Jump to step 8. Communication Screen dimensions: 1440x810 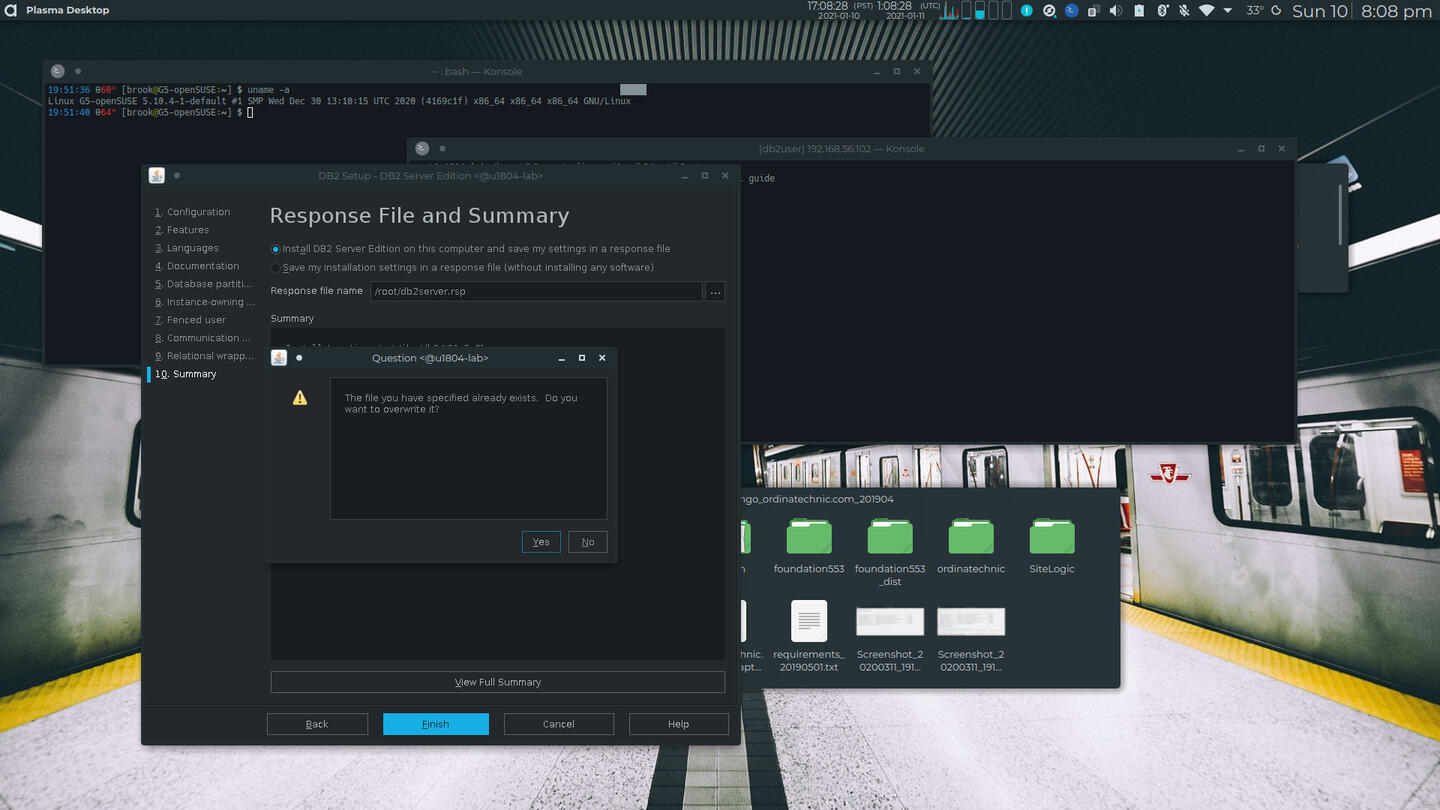(203, 338)
